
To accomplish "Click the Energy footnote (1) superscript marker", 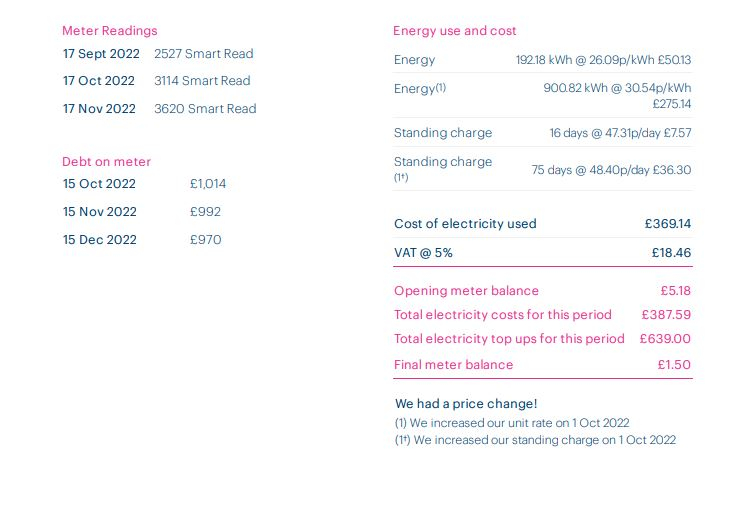I will (441, 87).
